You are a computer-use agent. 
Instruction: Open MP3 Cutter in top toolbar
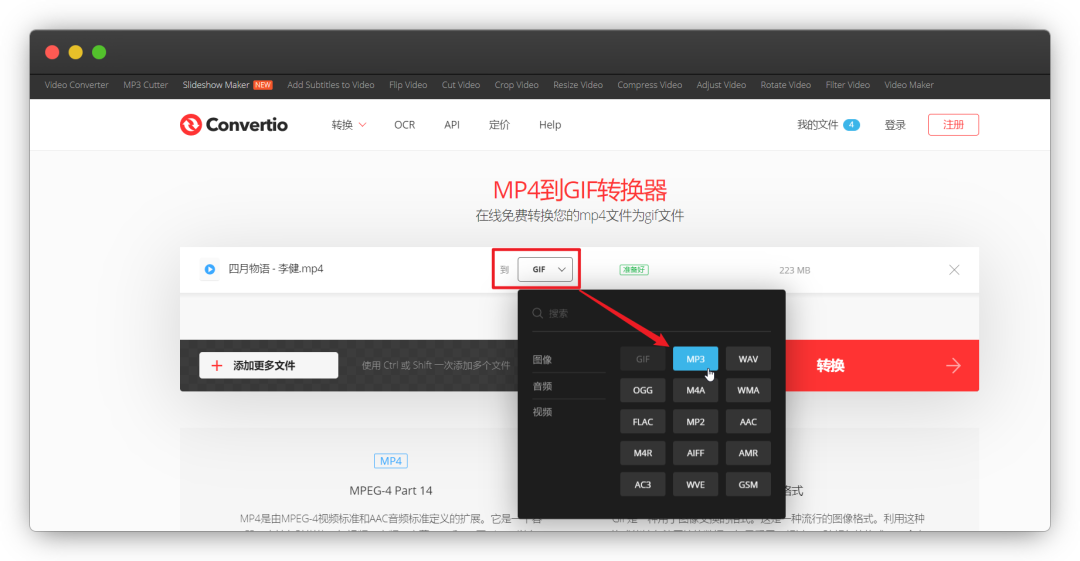click(x=145, y=85)
